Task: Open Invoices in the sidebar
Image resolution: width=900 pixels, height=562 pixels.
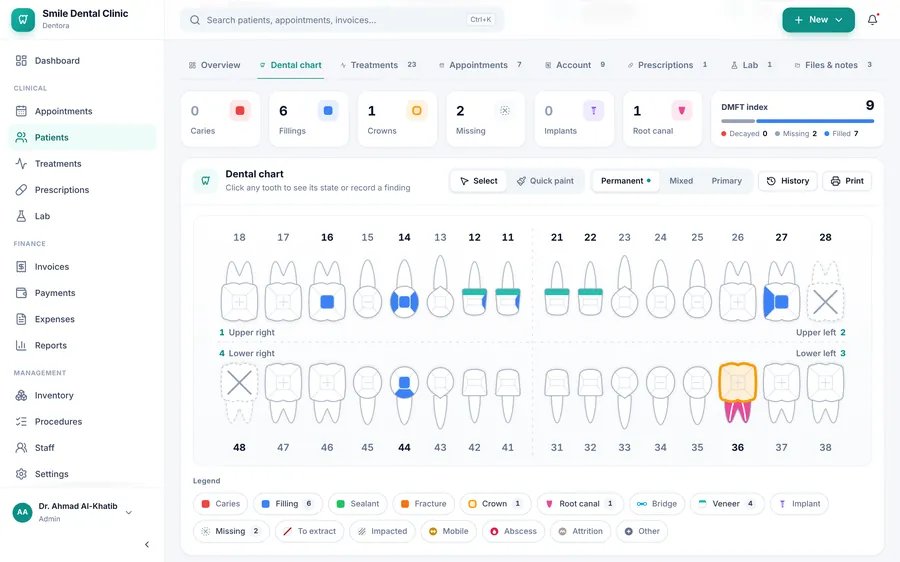Action: pos(82,266)
